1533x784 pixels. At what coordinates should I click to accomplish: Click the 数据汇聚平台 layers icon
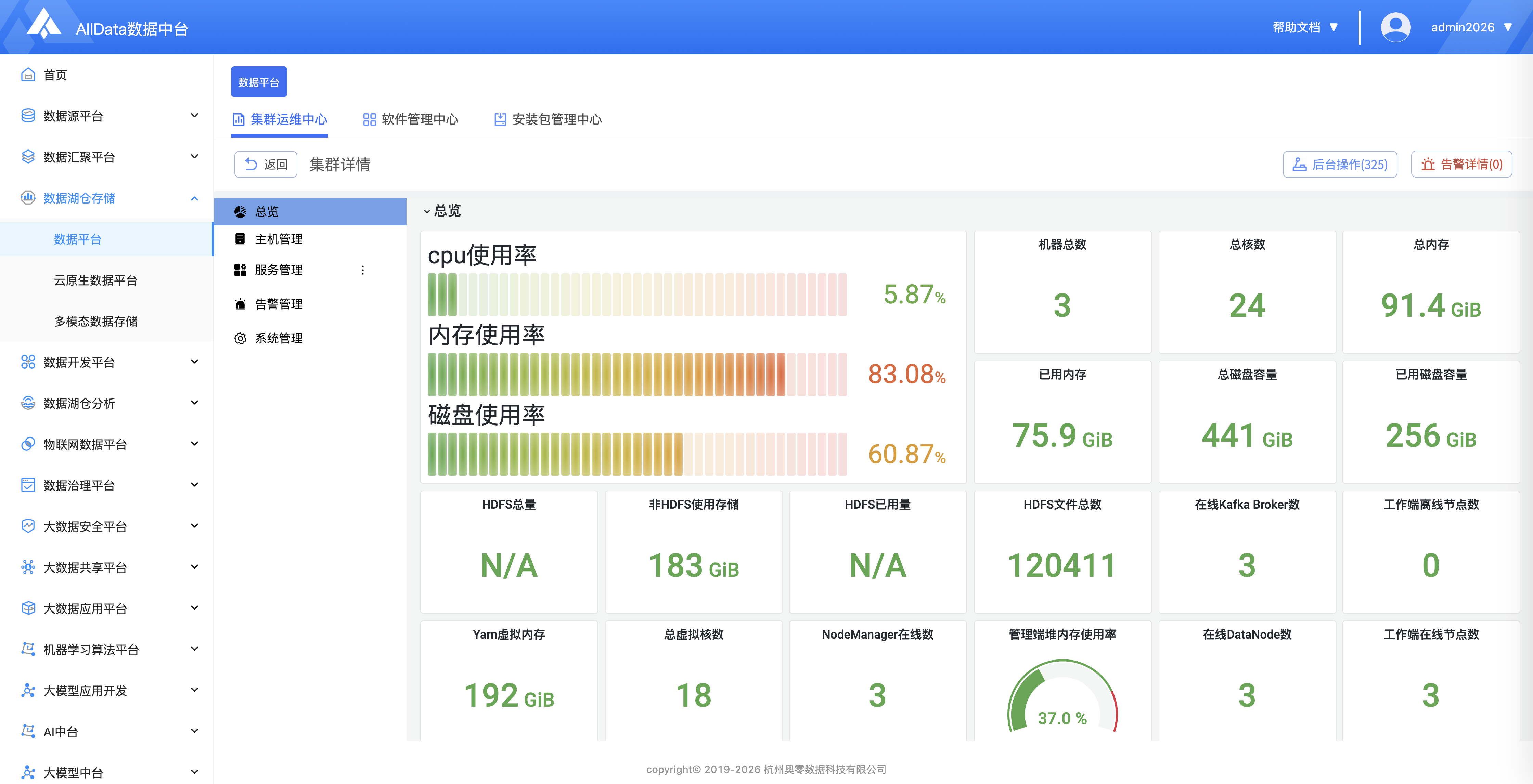[x=28, y=157]
